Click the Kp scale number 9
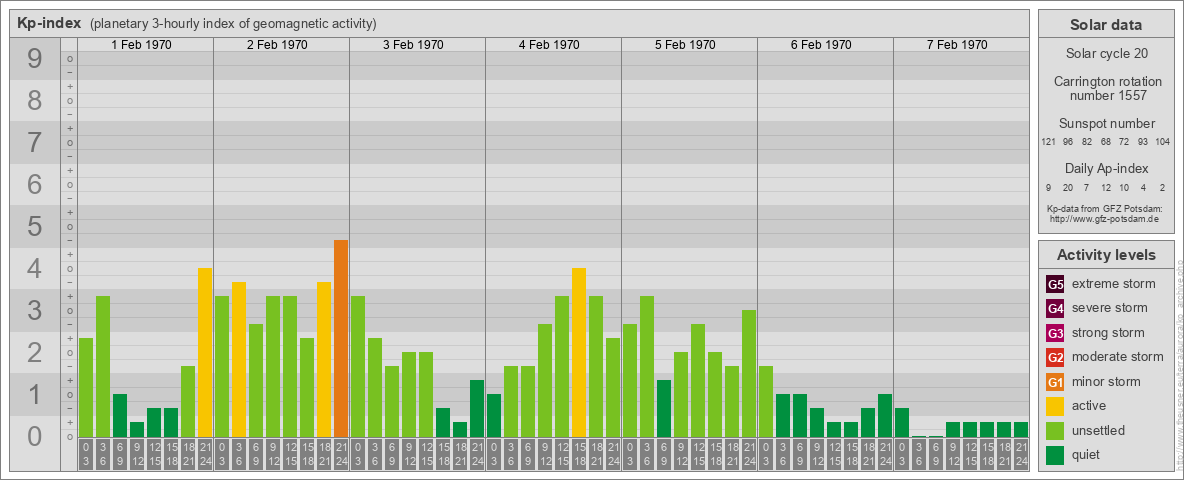 point(35,59)
